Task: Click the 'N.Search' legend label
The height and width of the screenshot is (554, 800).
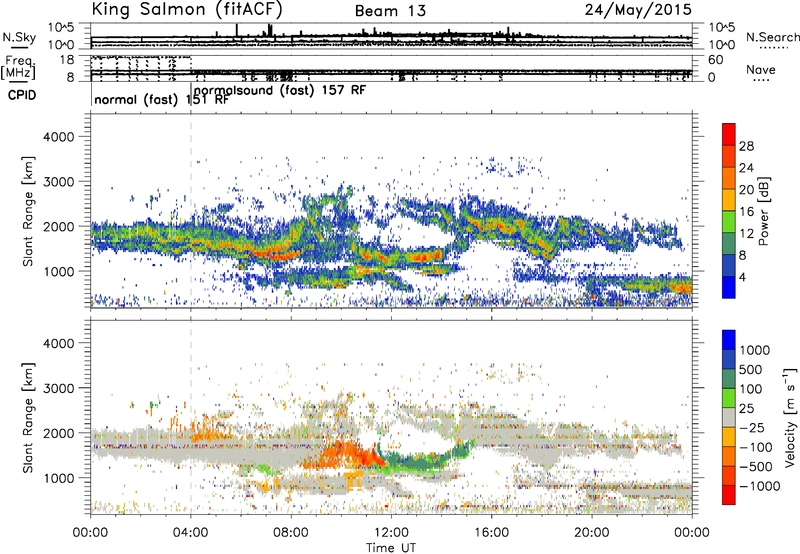Action: pos(773,37)
